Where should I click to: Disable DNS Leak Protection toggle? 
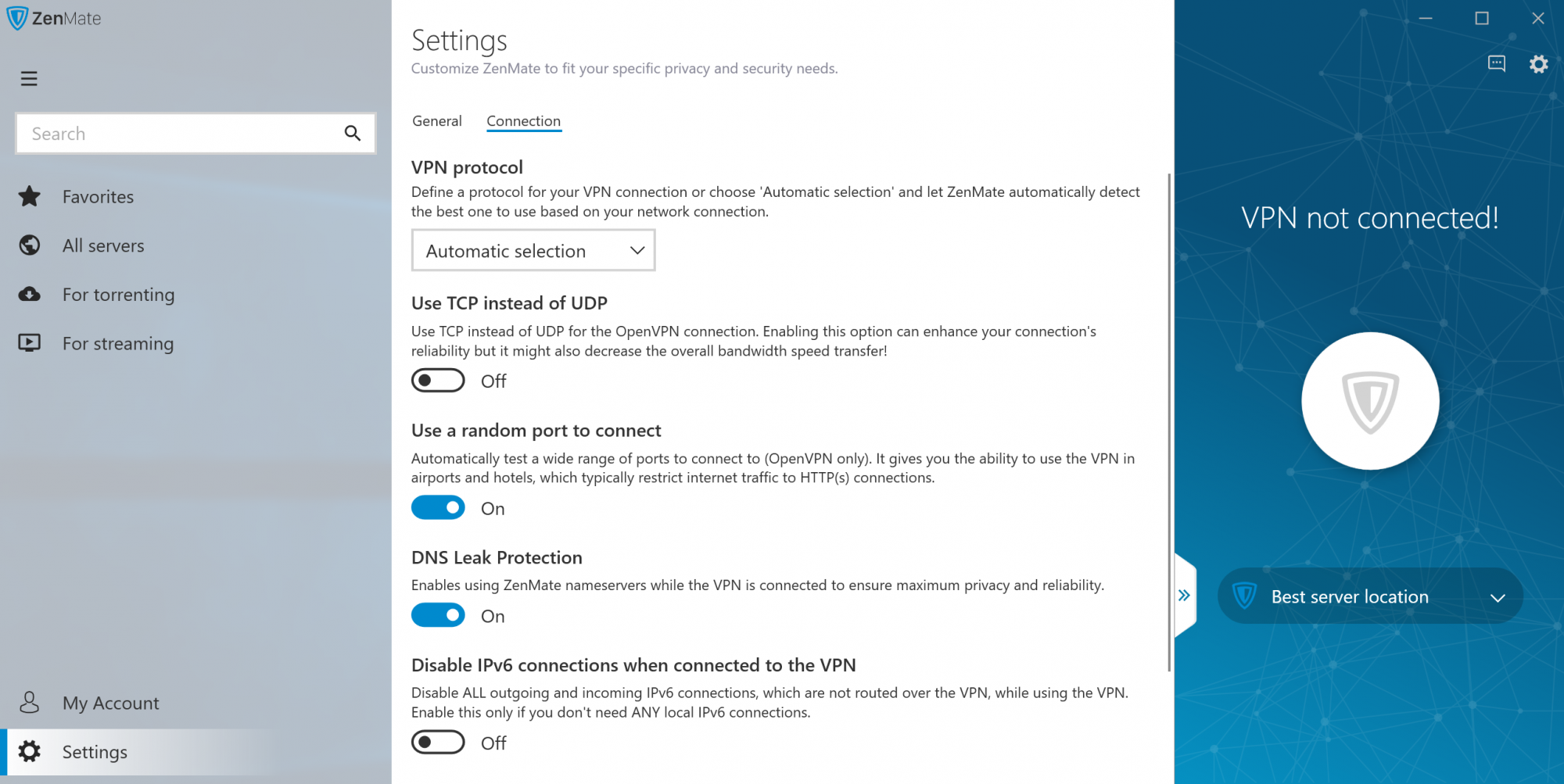(438, 616)
